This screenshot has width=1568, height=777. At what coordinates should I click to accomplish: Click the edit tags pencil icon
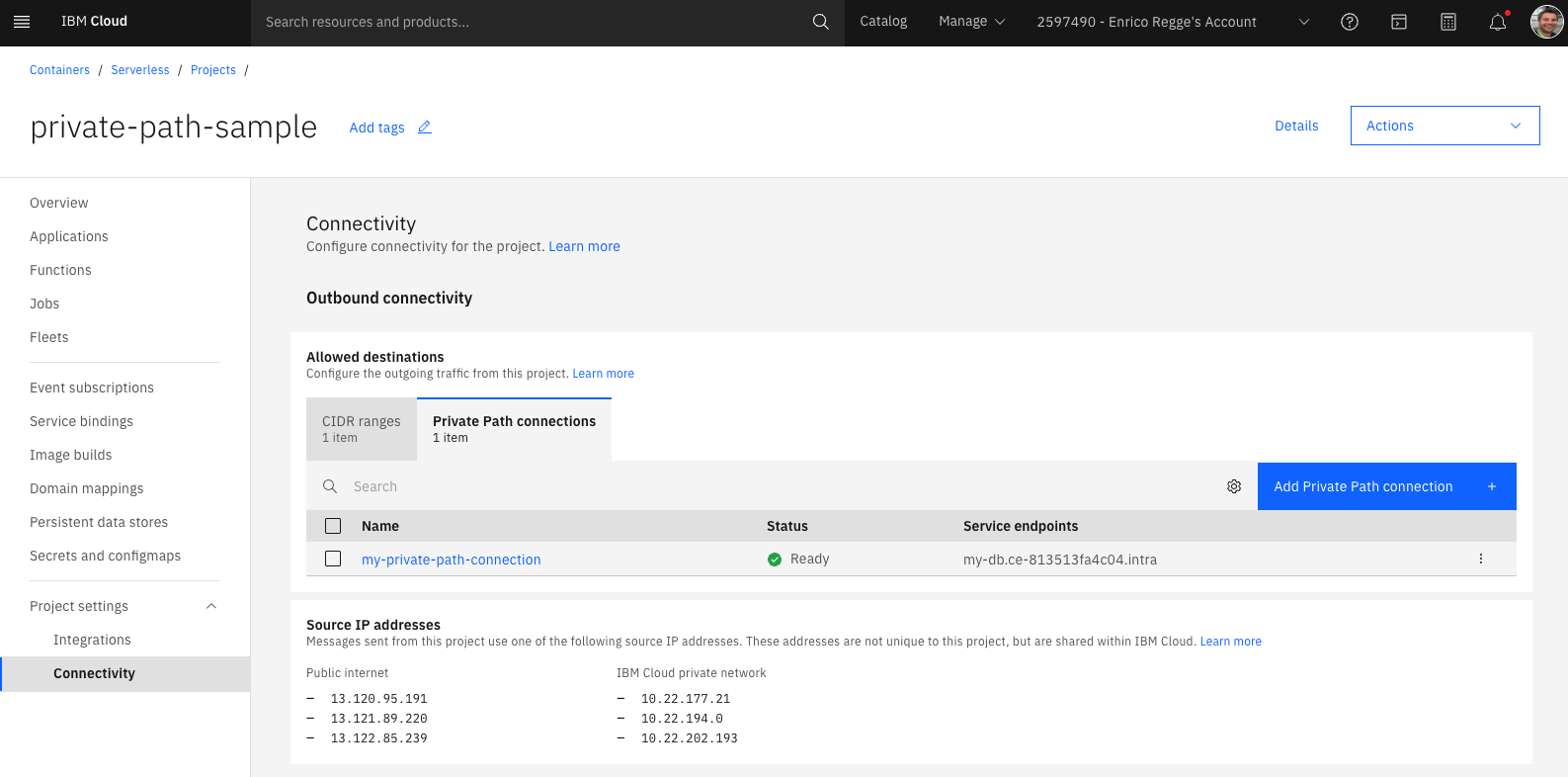425,128
